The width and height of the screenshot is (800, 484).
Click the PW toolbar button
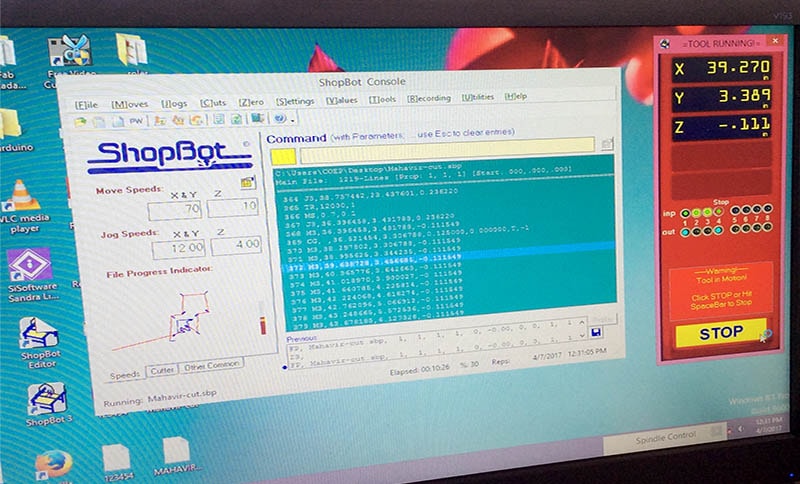pos(135,121)
